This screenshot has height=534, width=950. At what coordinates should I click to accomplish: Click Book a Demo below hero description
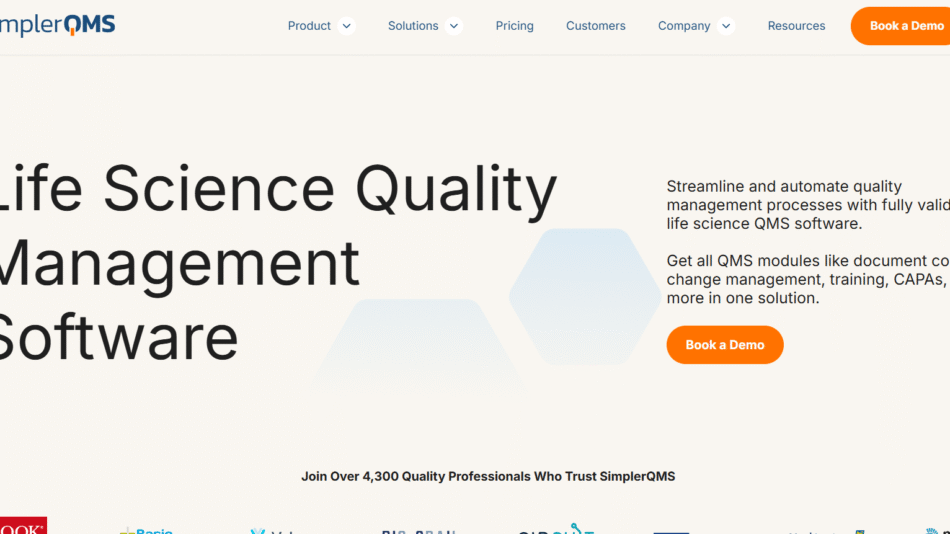coord(725,345)
